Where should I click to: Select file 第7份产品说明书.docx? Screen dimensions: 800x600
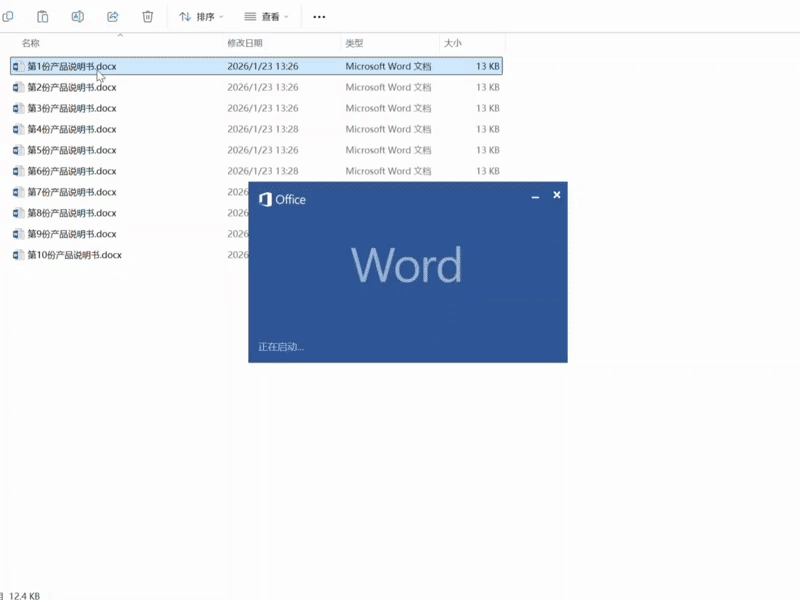coord(72,192)
